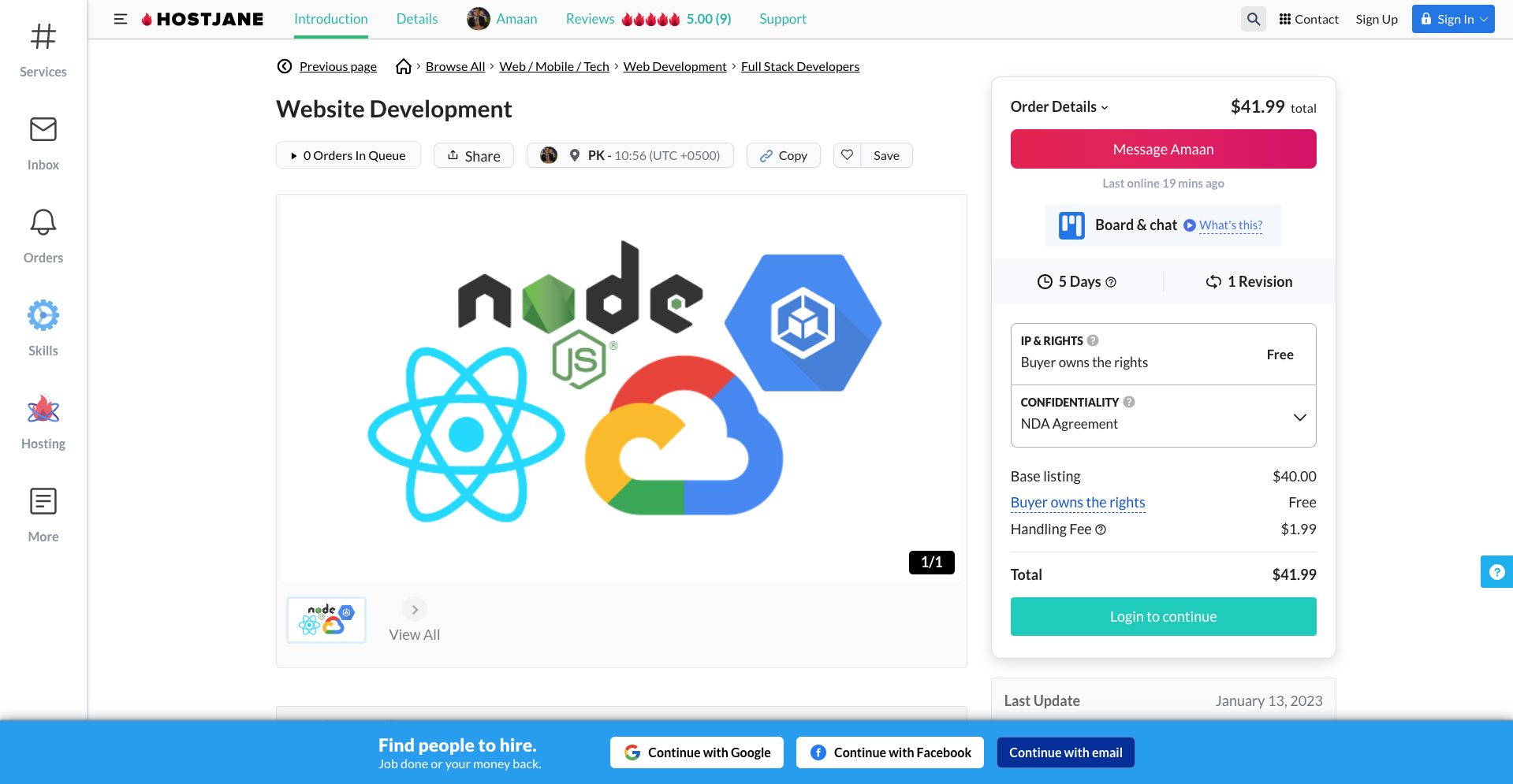Click the search magnifier icon
This screenshot has width=1513, height=784.
tap(1254, 19)
